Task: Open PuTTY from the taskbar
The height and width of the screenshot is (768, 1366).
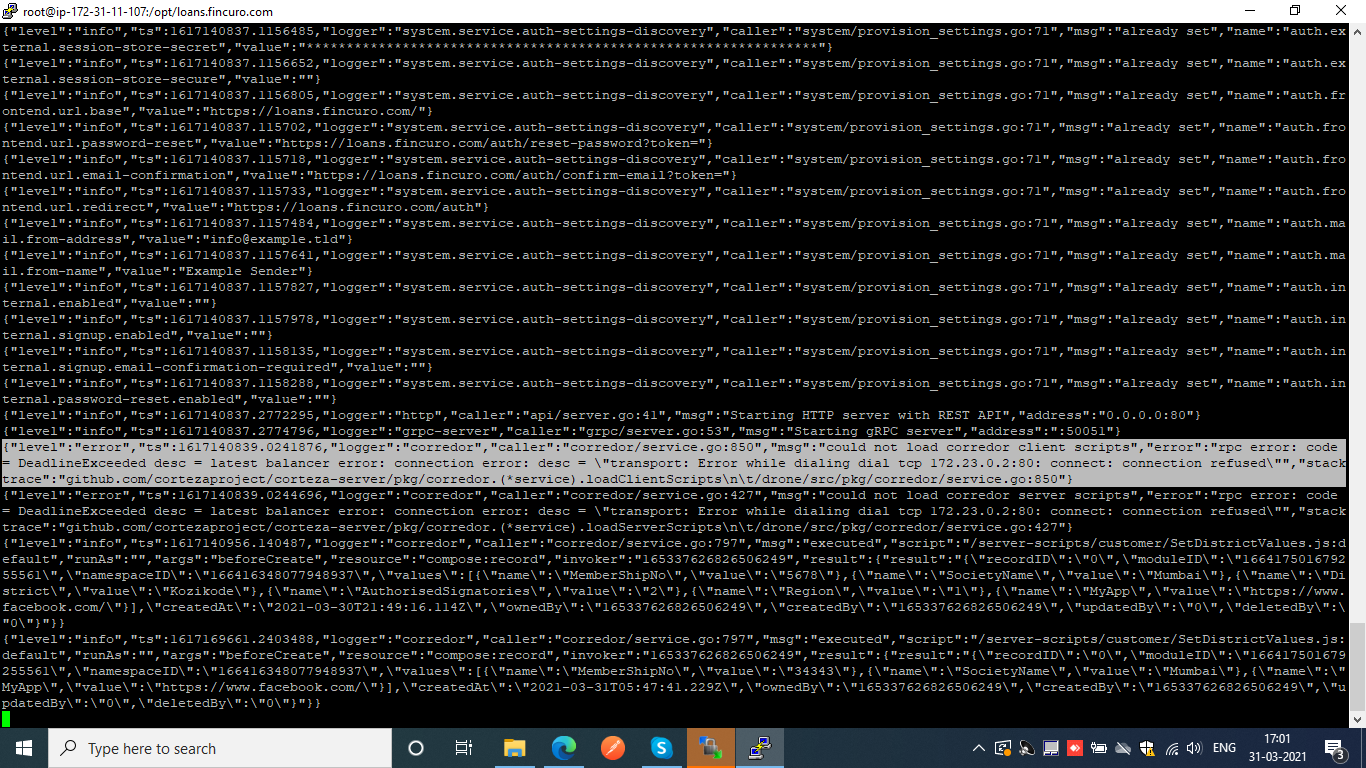Action: pos(760,748)
